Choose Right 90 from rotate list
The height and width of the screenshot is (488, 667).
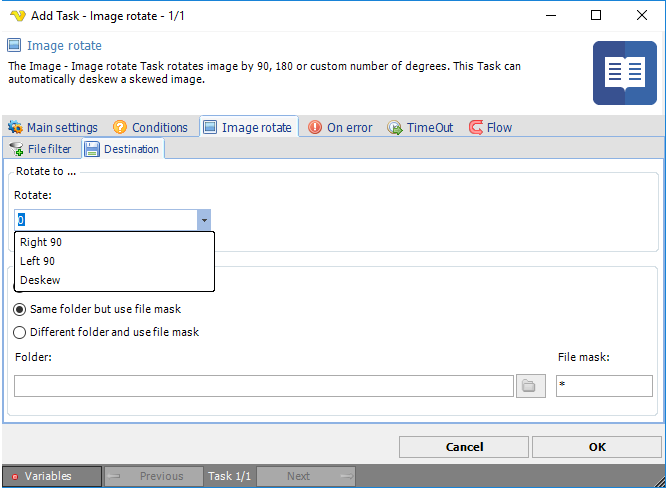[42, 242]
